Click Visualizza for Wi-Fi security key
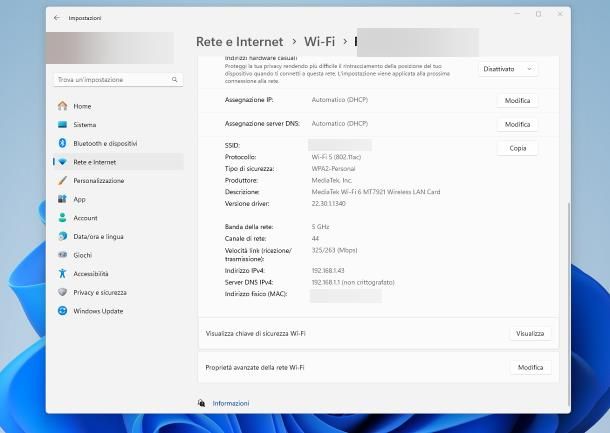This screenshot has width=610, height=433. [x=530, y=333]
